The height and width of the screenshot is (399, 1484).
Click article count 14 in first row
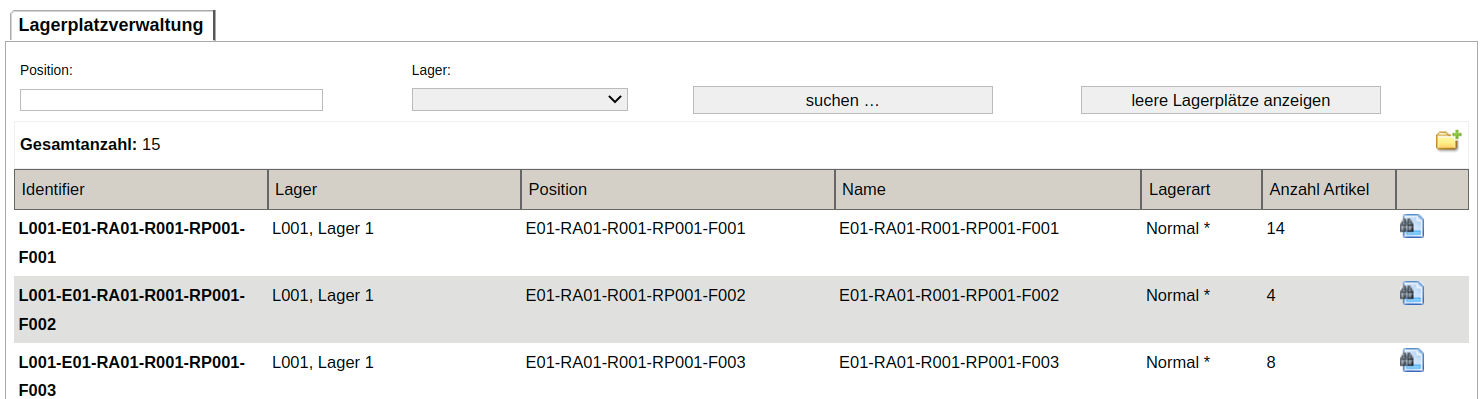click(1275, 228)
